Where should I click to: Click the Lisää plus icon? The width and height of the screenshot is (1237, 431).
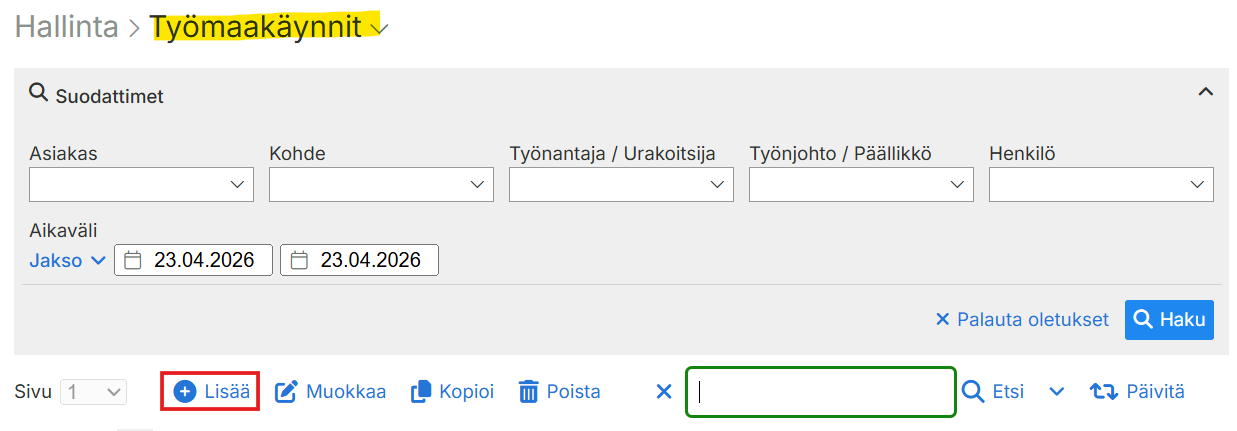click(x=185, y=392)
